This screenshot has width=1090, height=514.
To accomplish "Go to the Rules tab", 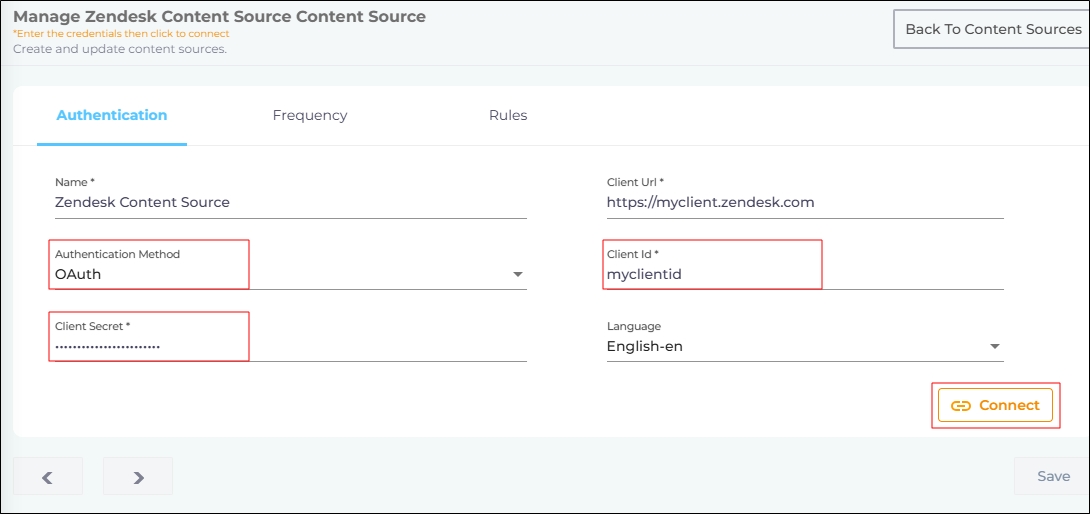I will pos(508,115).
